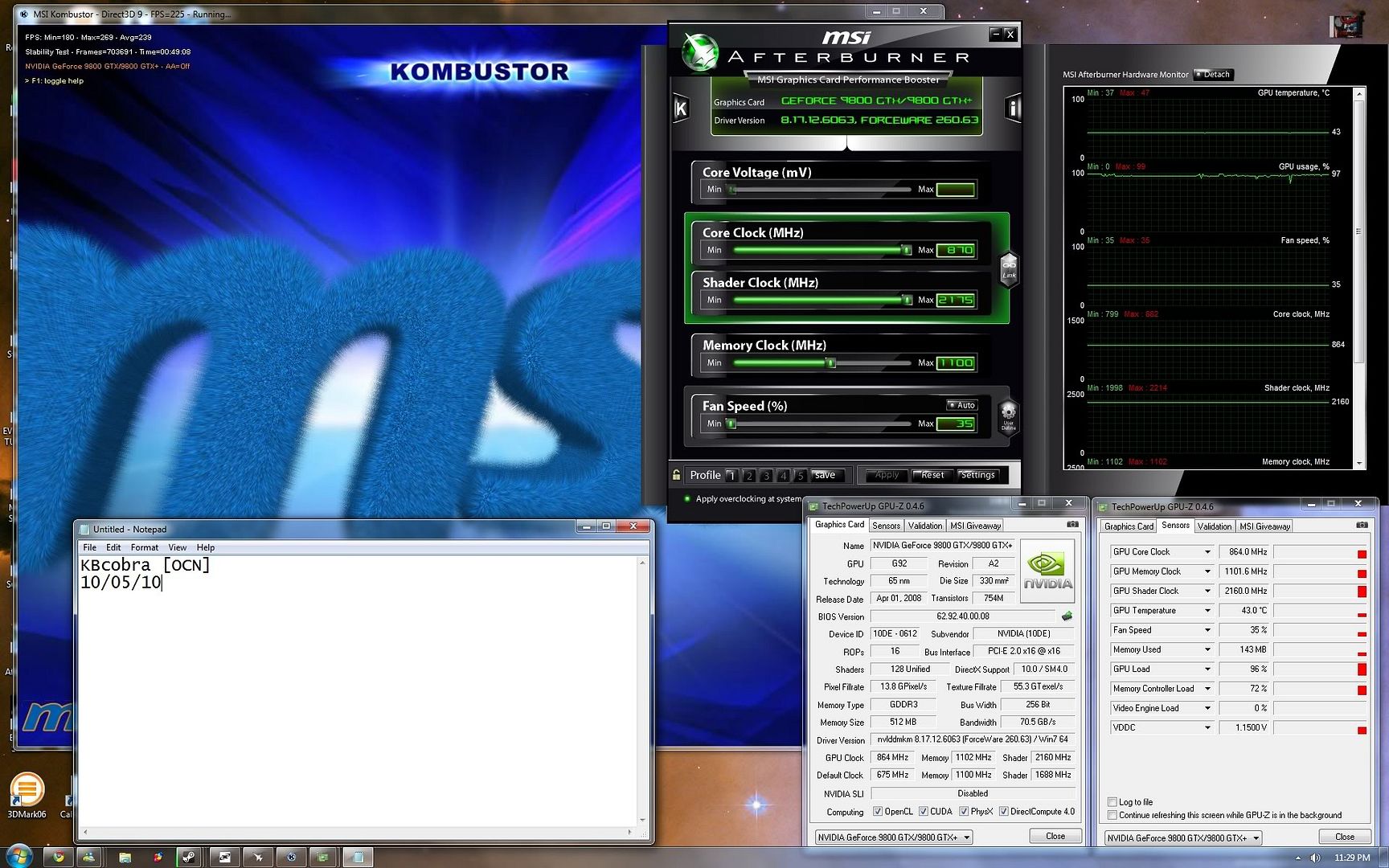The height and width of the screenshot is (868, 1389).
Task: Click the BIOS save chip icon in GPU-Z
Action: (x=1067, y=616)
